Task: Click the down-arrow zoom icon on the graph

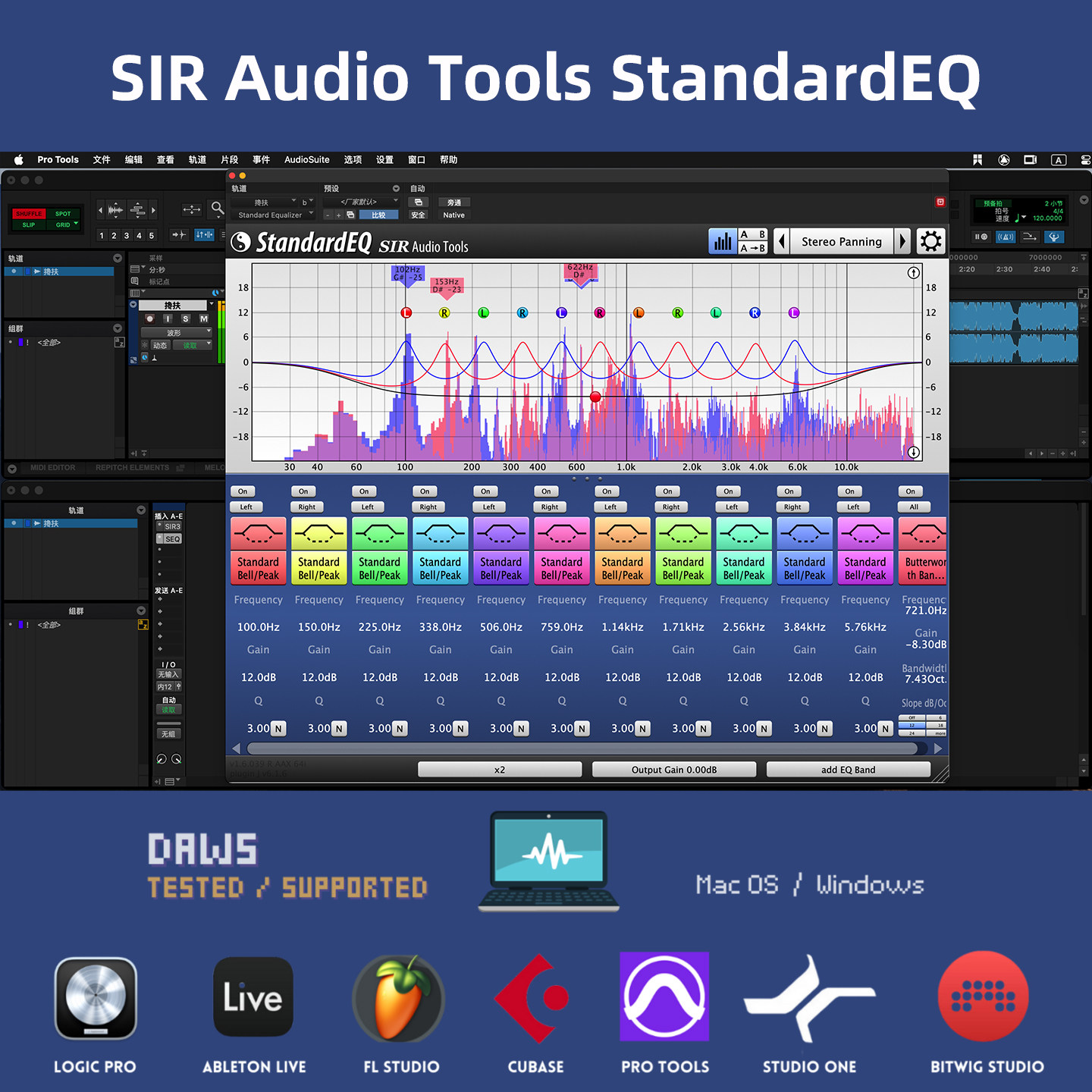Action: 914,452
